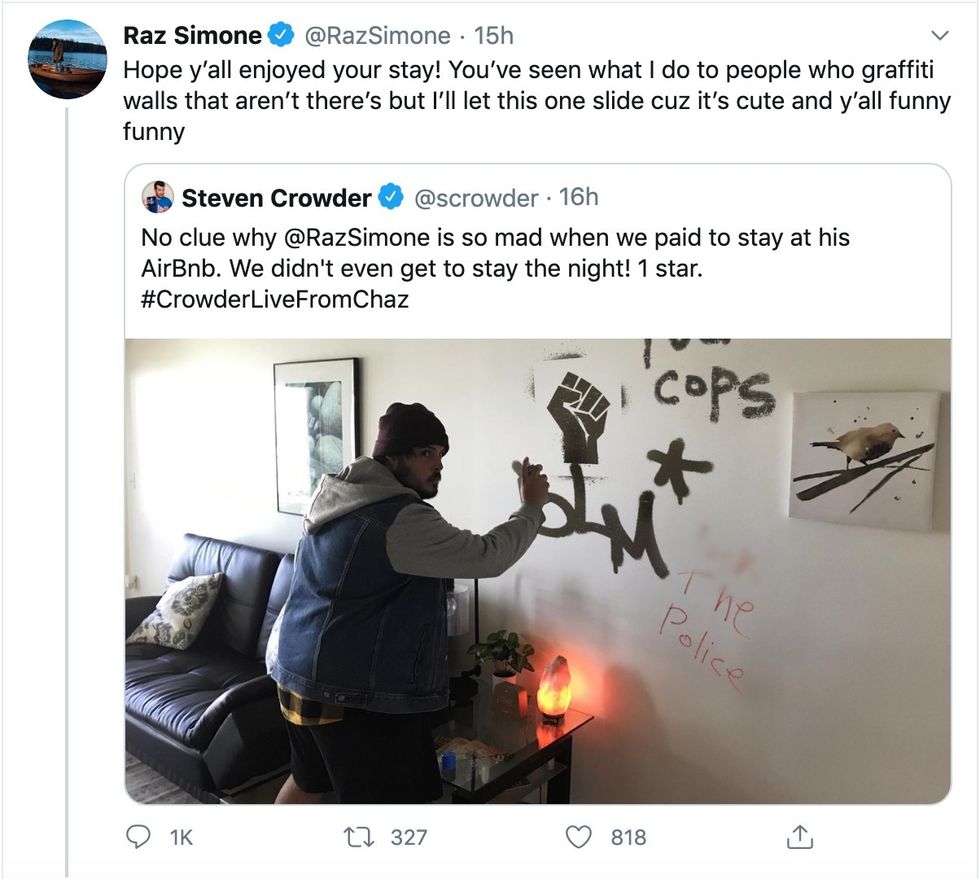This screenshot has width=980, height=879.
Task: Click the 327 retweets count
Action: (409, 837)
